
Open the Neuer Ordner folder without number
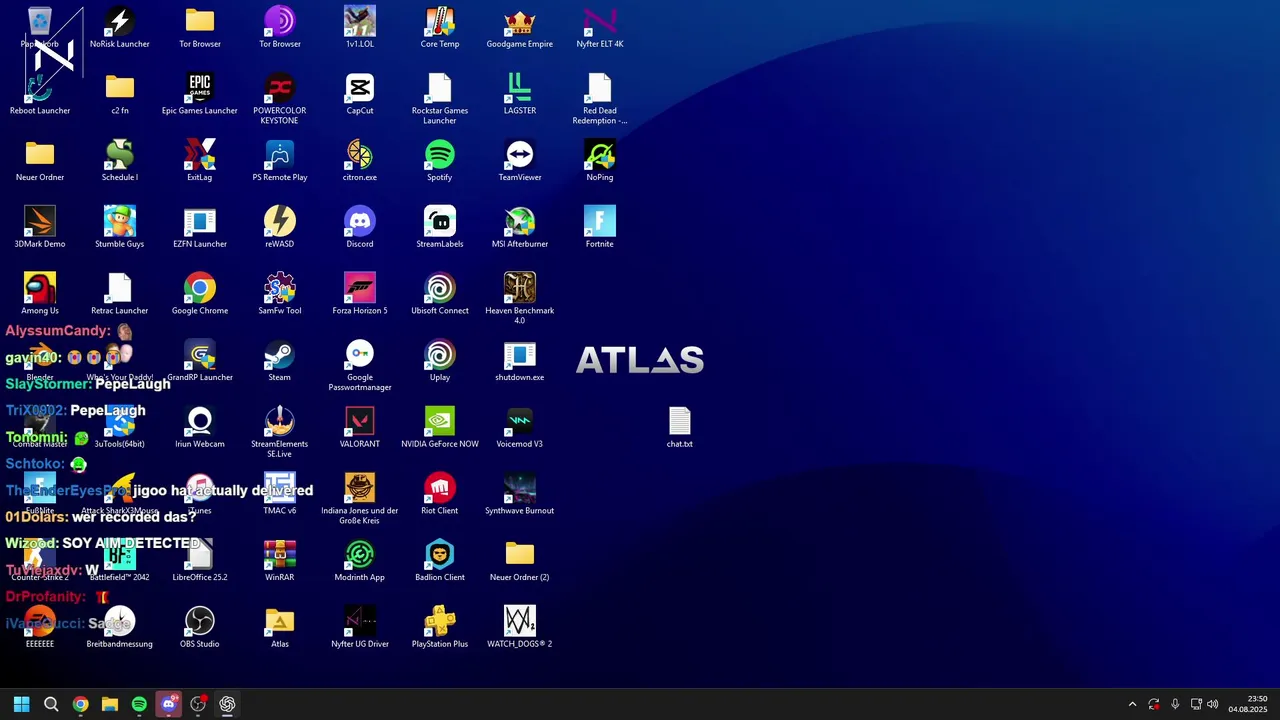40,160
